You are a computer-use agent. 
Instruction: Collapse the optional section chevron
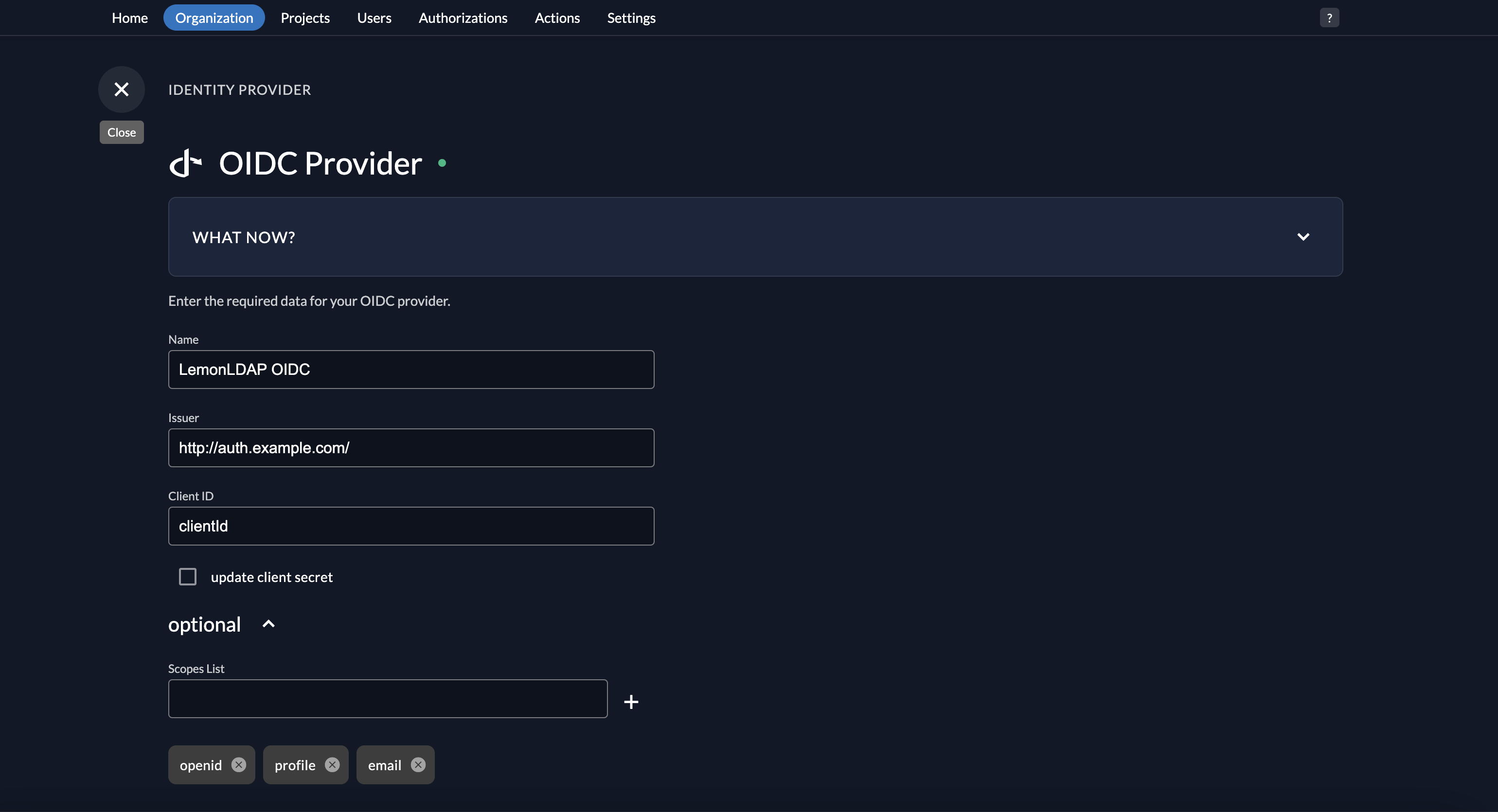click(268, 624)
